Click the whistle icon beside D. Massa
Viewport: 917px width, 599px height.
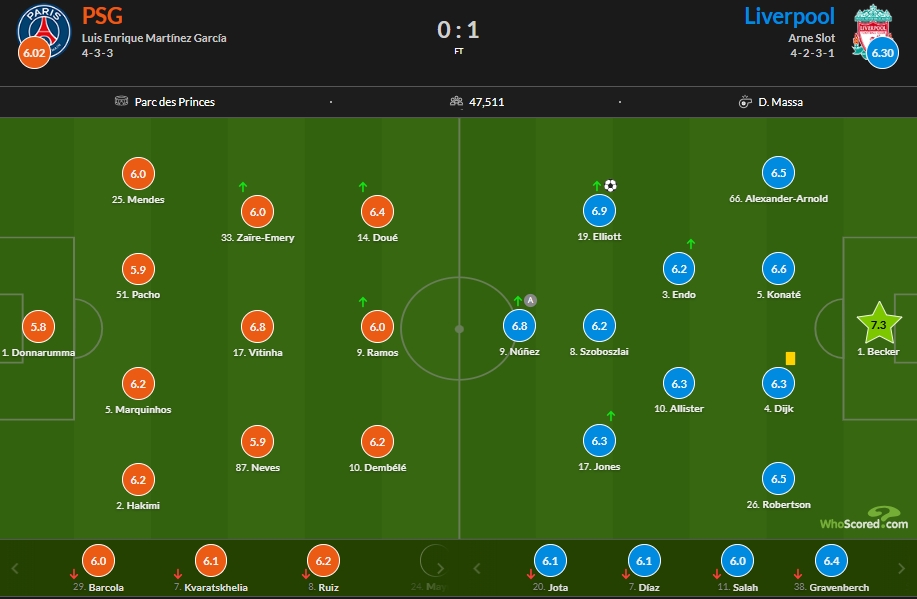pyautogui.click(x=745, y=101)
